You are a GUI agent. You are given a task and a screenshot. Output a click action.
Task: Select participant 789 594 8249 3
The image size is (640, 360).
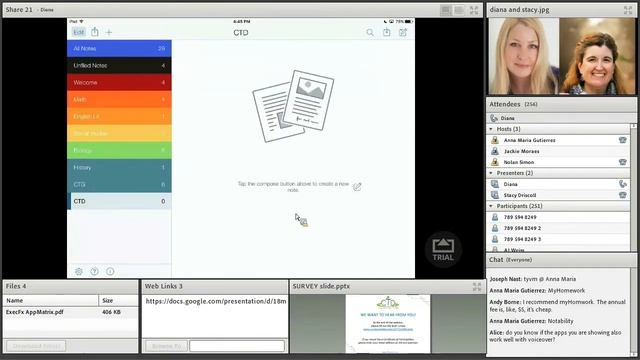click(558, 239)
